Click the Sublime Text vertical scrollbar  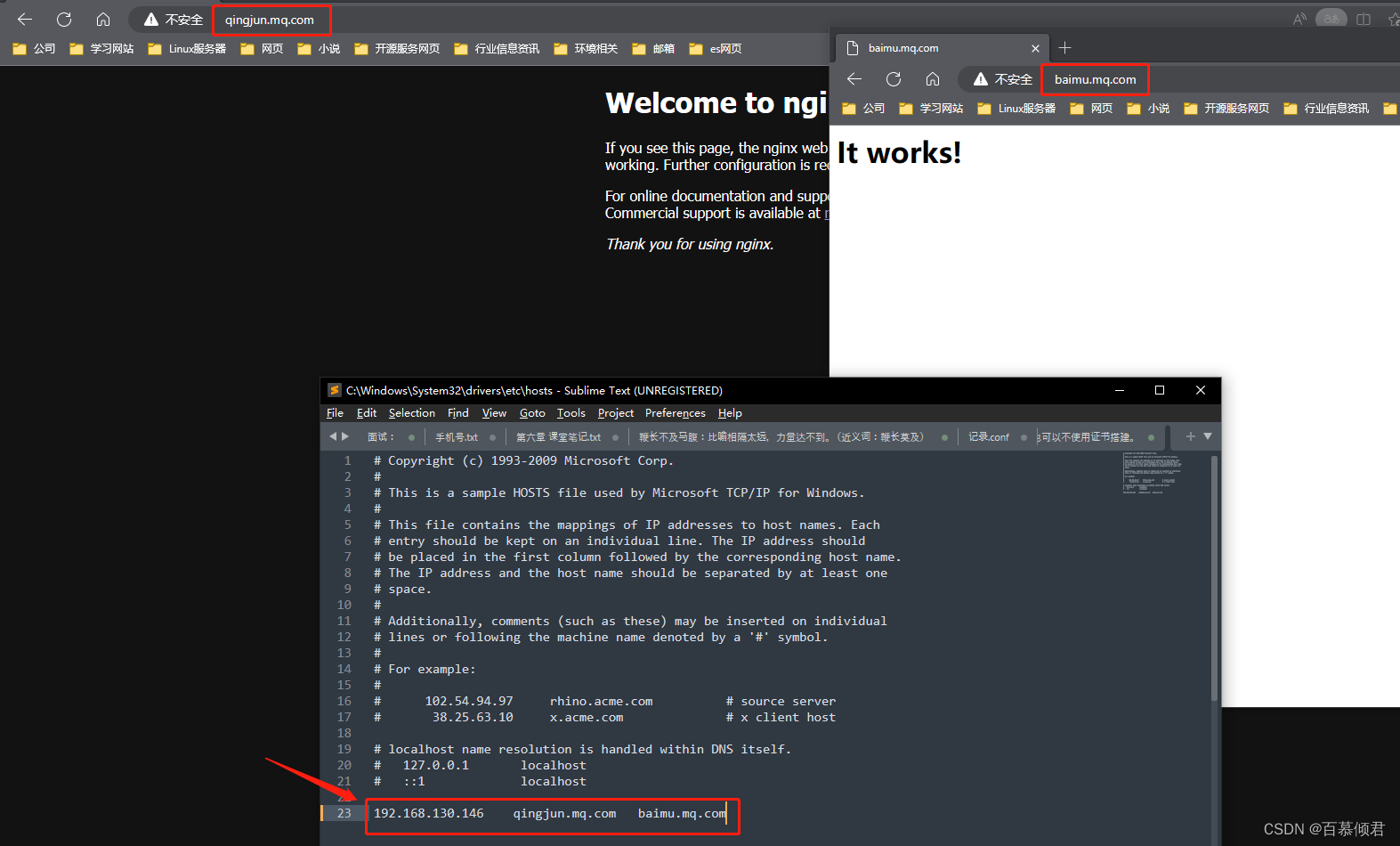tap(1214, 579)
